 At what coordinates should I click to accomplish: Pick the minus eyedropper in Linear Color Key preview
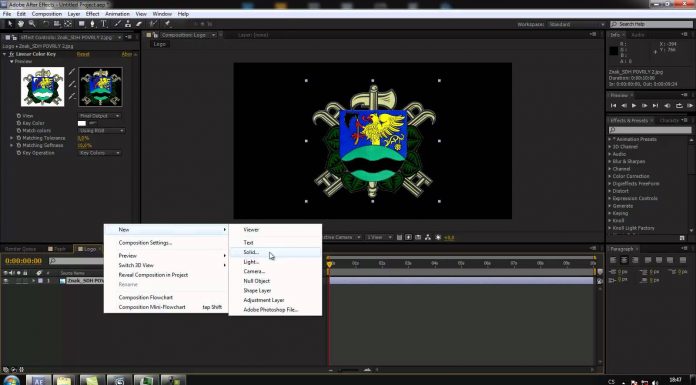(71, 96)
